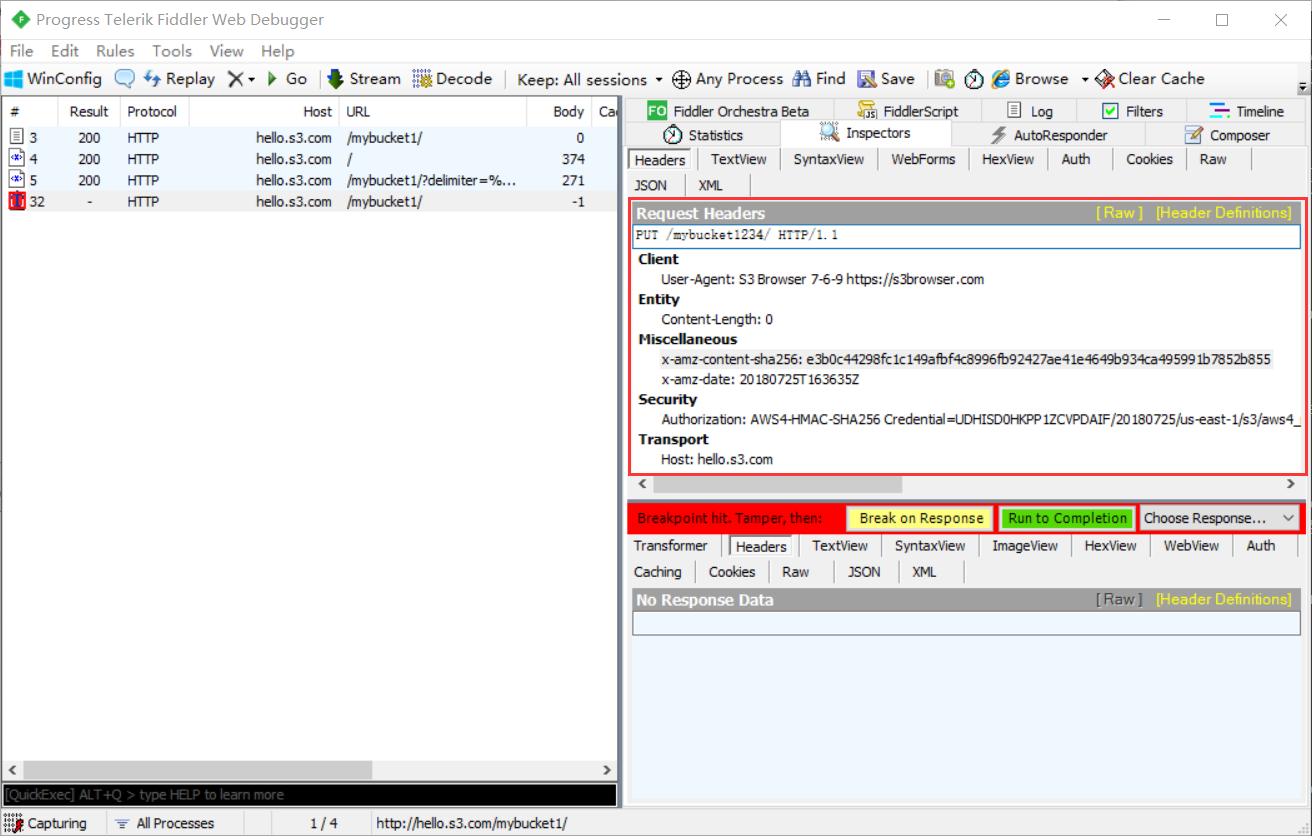1312x836 pixels.
Task: Resume breakpoints with the Go button
Action: coord(287,79)
